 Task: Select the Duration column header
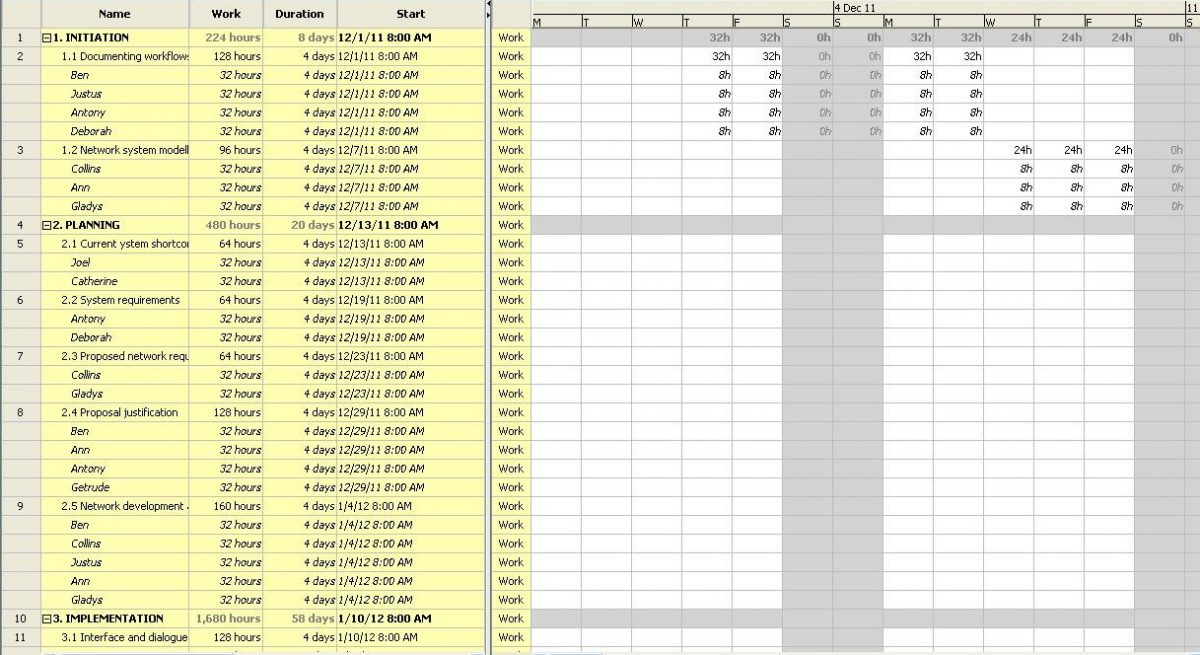(300, 14)
